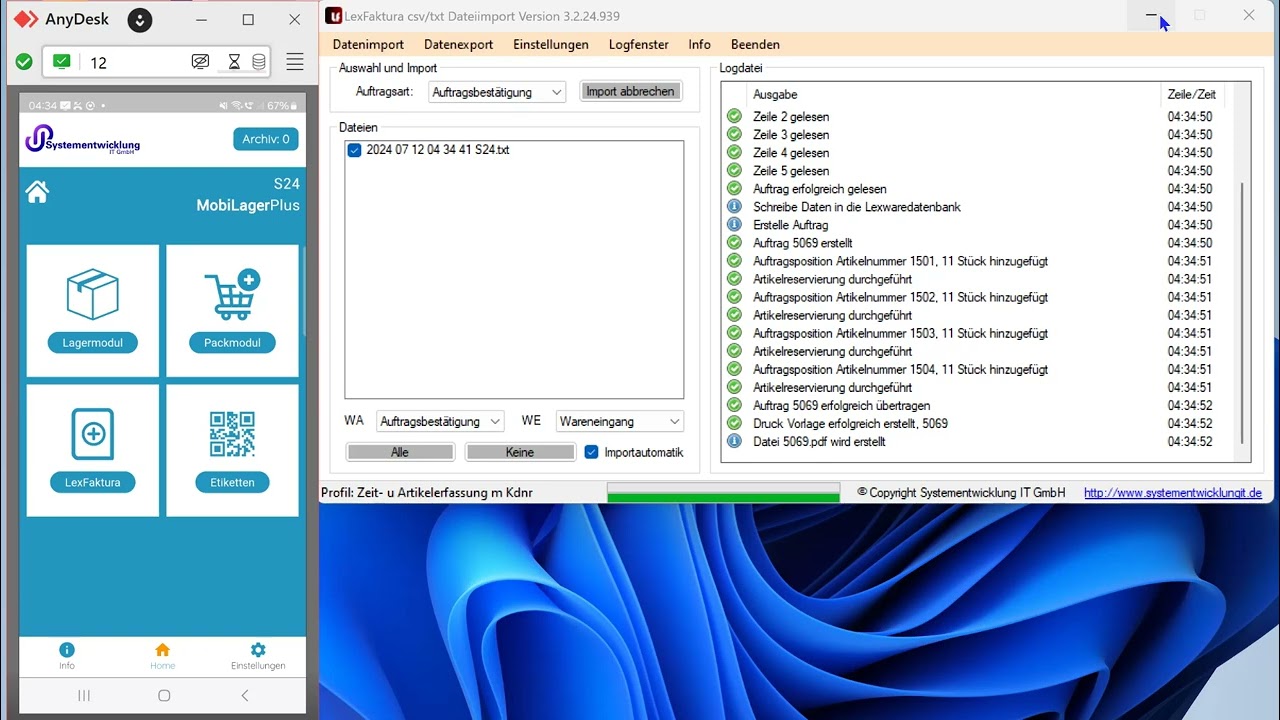
Task: Click info icon beside 'Datei 5069.pdf wird erstellt'
Action: pos(734,441)
